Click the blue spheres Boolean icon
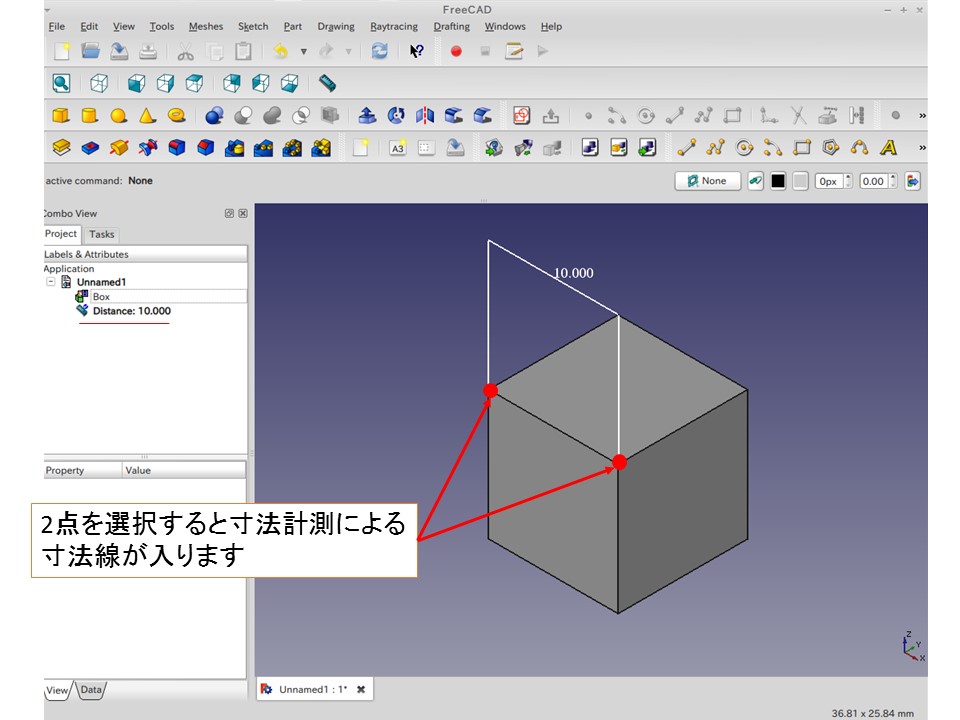This screenshot has height=720, width=960. [x=214, y=116]
